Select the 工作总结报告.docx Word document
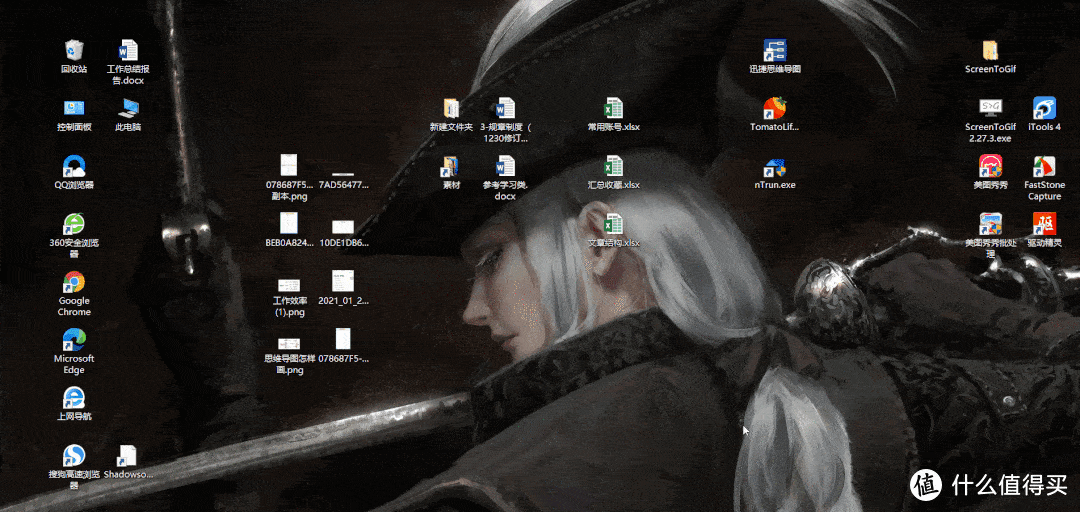Screen dimensions: 1080x512 coord(128,51)
